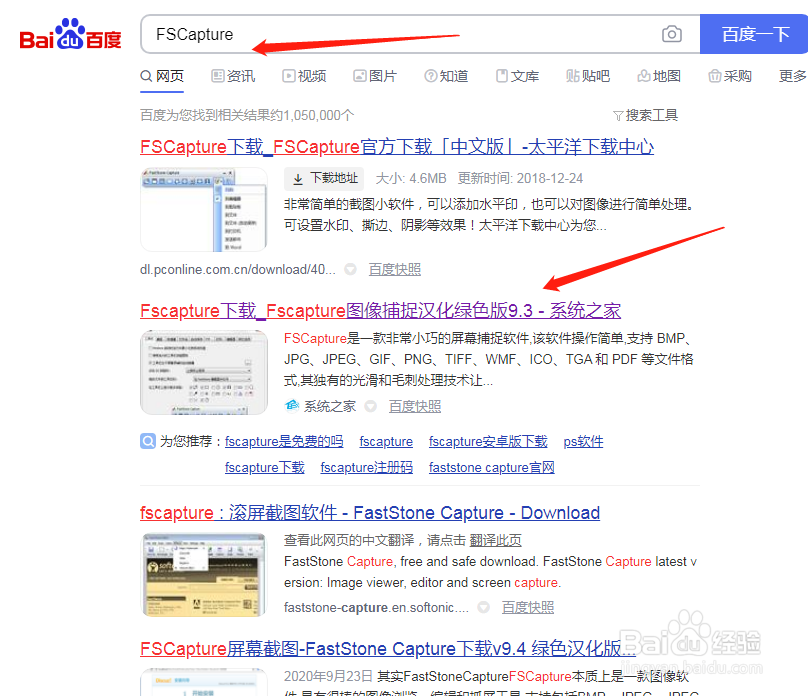The width and height of the screenshot is (808, 696).
Task: Click the 系统之家 source name
Action: tap(330, 406)
